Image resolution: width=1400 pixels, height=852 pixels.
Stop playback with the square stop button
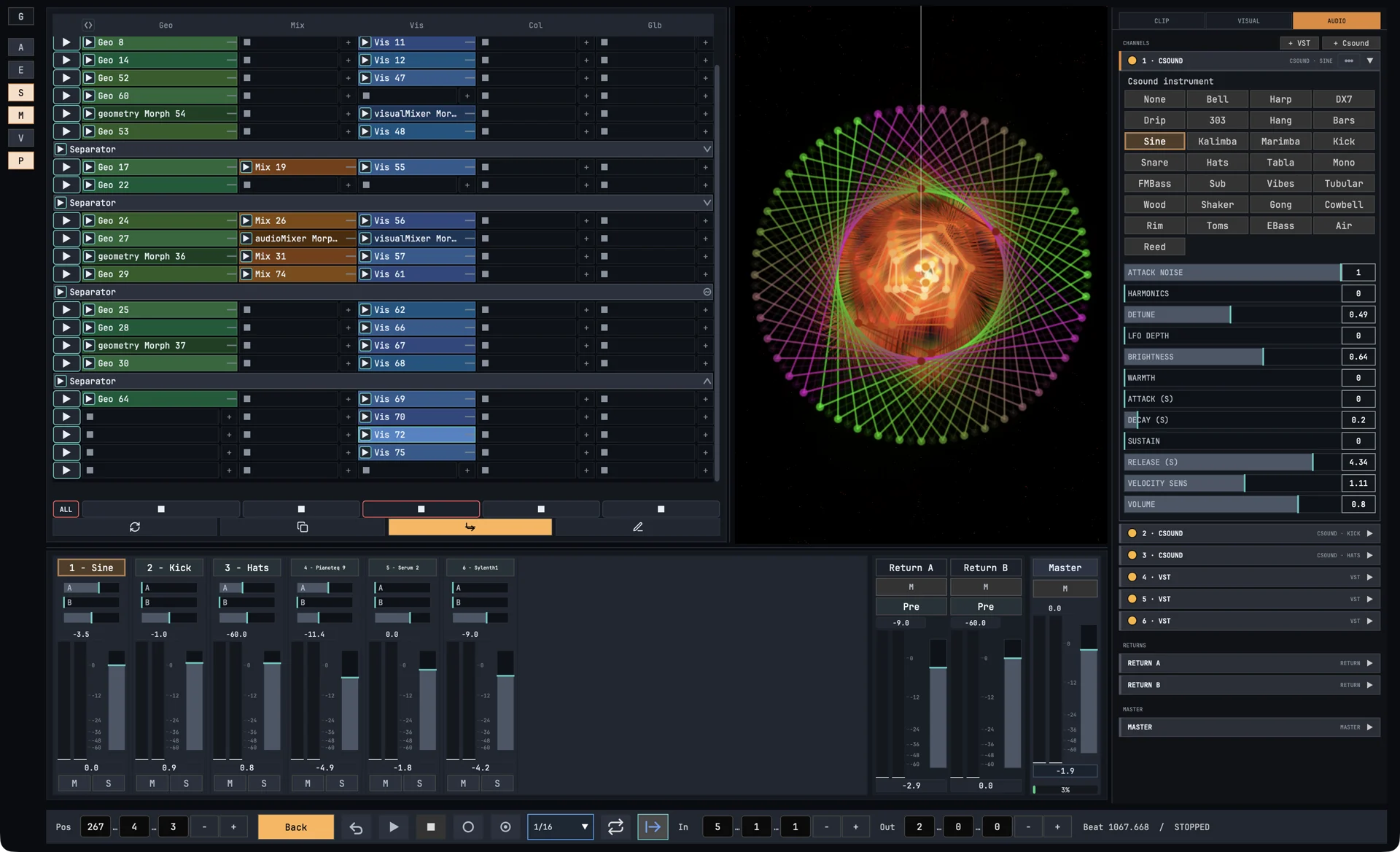[431, 826]
